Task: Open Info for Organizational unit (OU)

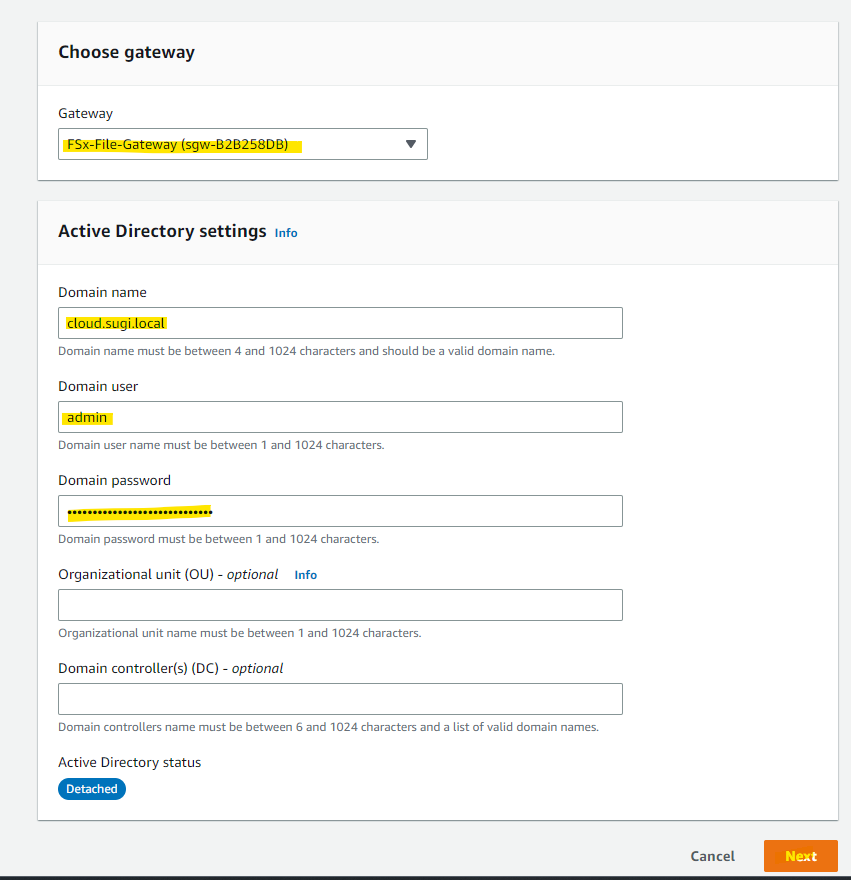Action: (x=305, y=574)
